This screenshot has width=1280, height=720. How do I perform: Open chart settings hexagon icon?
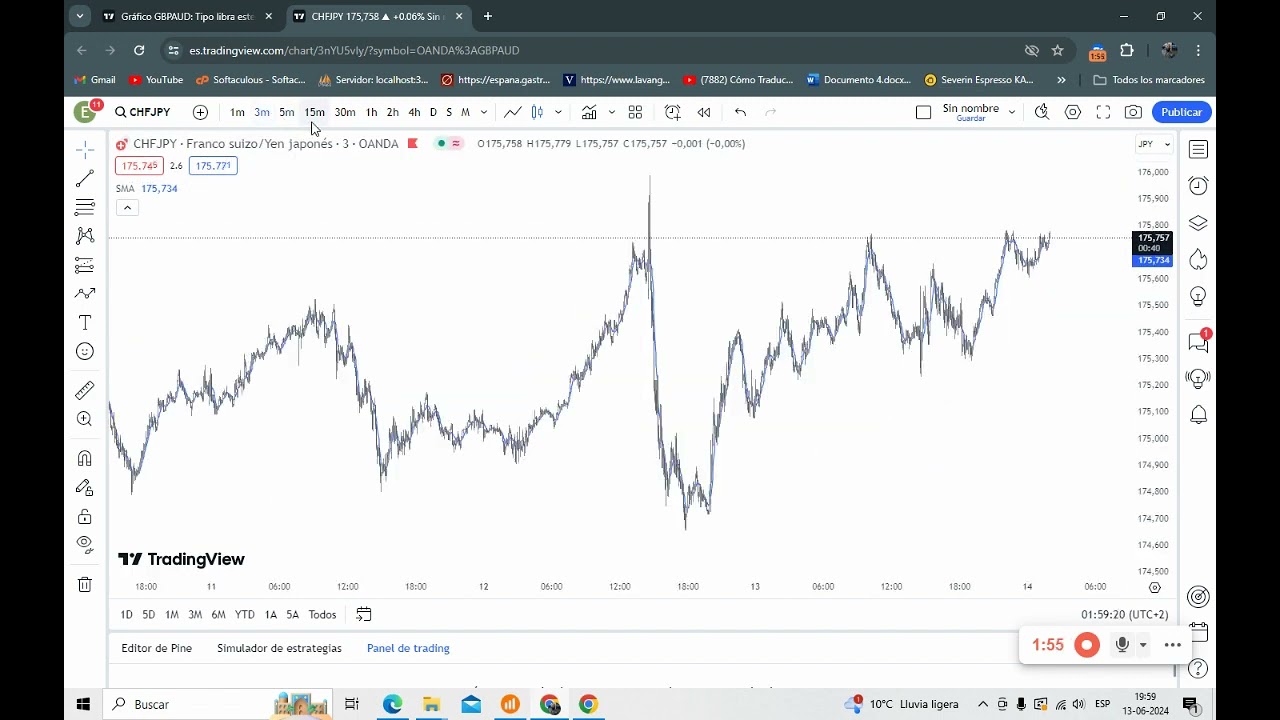[x=1073, y=112]
